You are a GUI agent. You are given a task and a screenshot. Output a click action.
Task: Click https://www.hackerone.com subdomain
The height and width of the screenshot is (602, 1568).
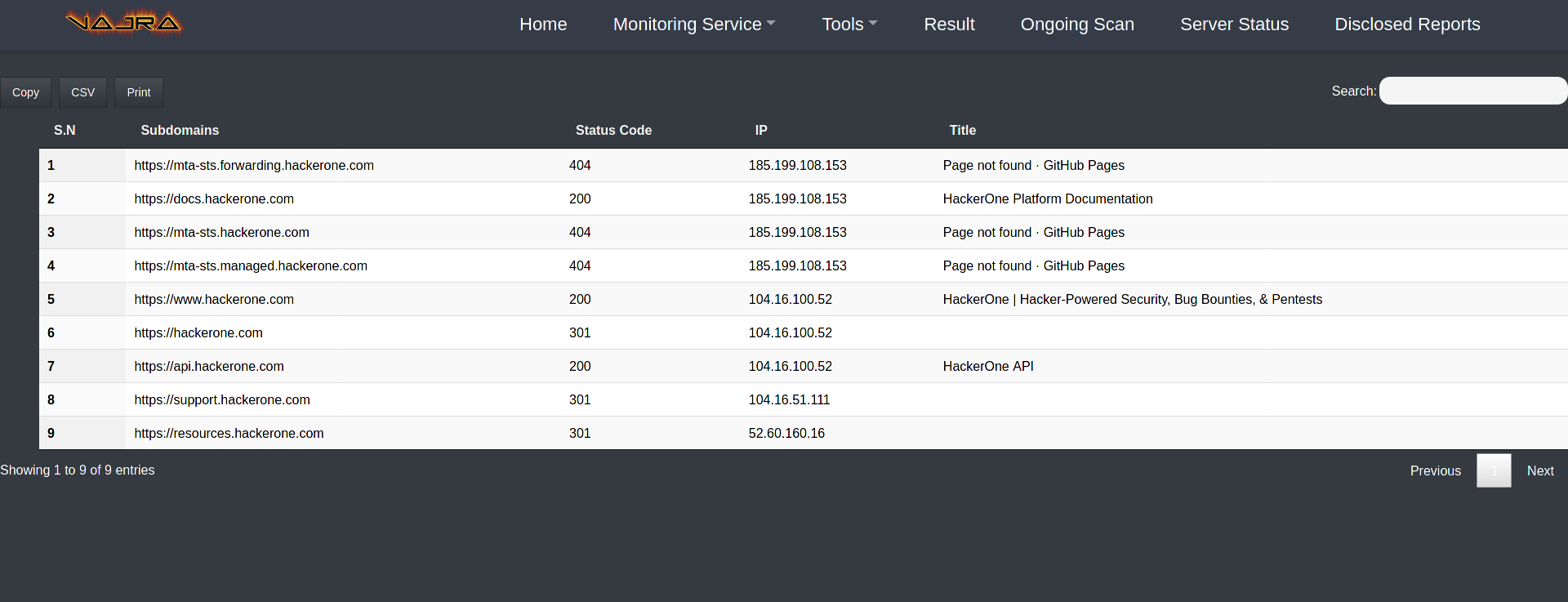214,299
